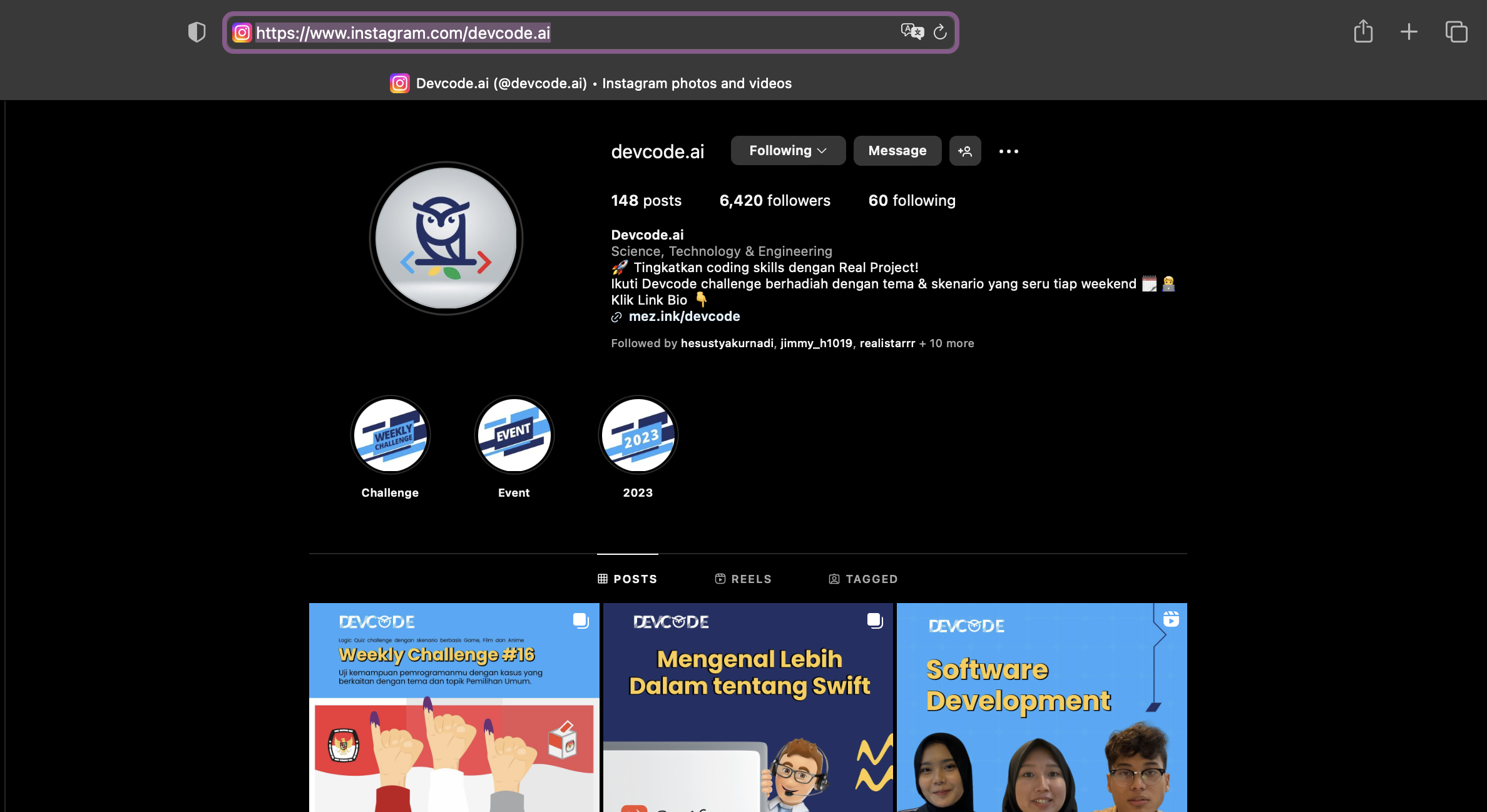
Task: View the 60 following list
Action: [x=912, y=200]
